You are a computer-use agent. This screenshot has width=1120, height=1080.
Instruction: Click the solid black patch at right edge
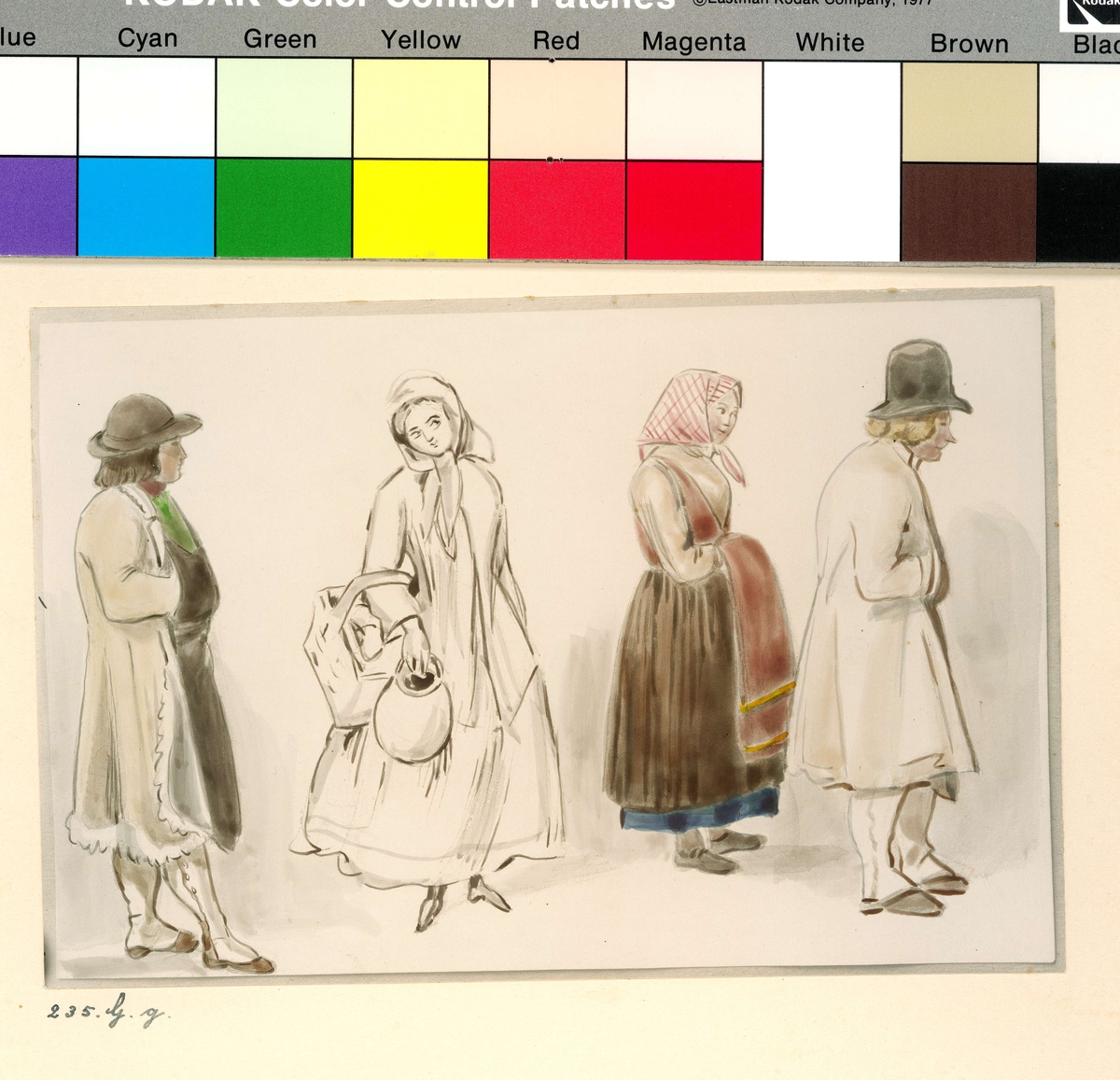point(1079,213)
